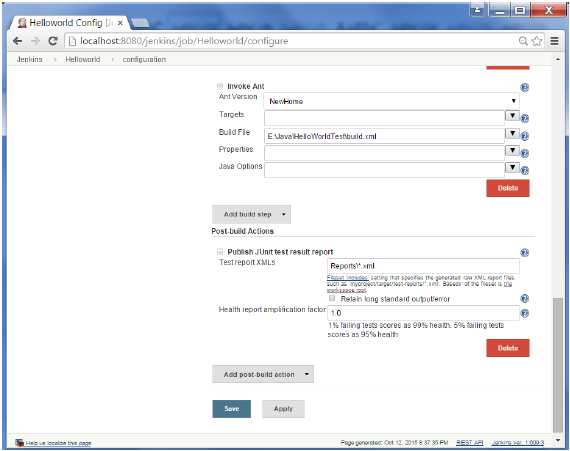This screenshot has width=570, height=451.
Task: Open help for Health report amplification factor
Action: point(524,313)
